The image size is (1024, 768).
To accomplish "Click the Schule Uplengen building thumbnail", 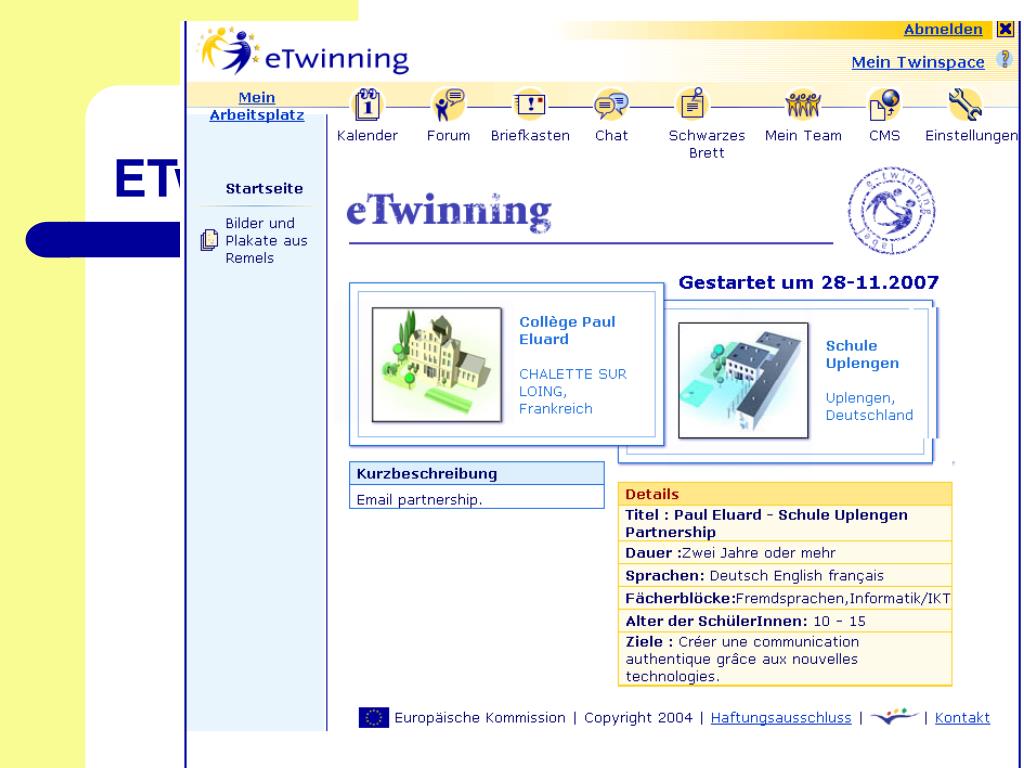I will click(743, 380).
